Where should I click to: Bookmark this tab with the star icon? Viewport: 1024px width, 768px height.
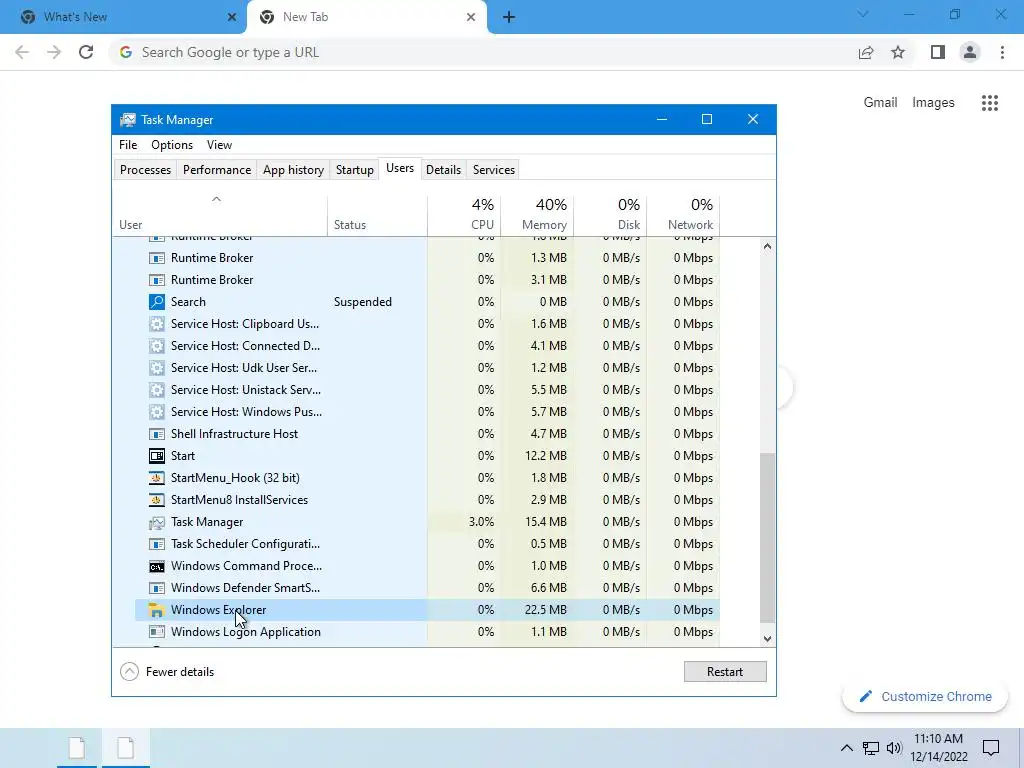tap(898, 52)
